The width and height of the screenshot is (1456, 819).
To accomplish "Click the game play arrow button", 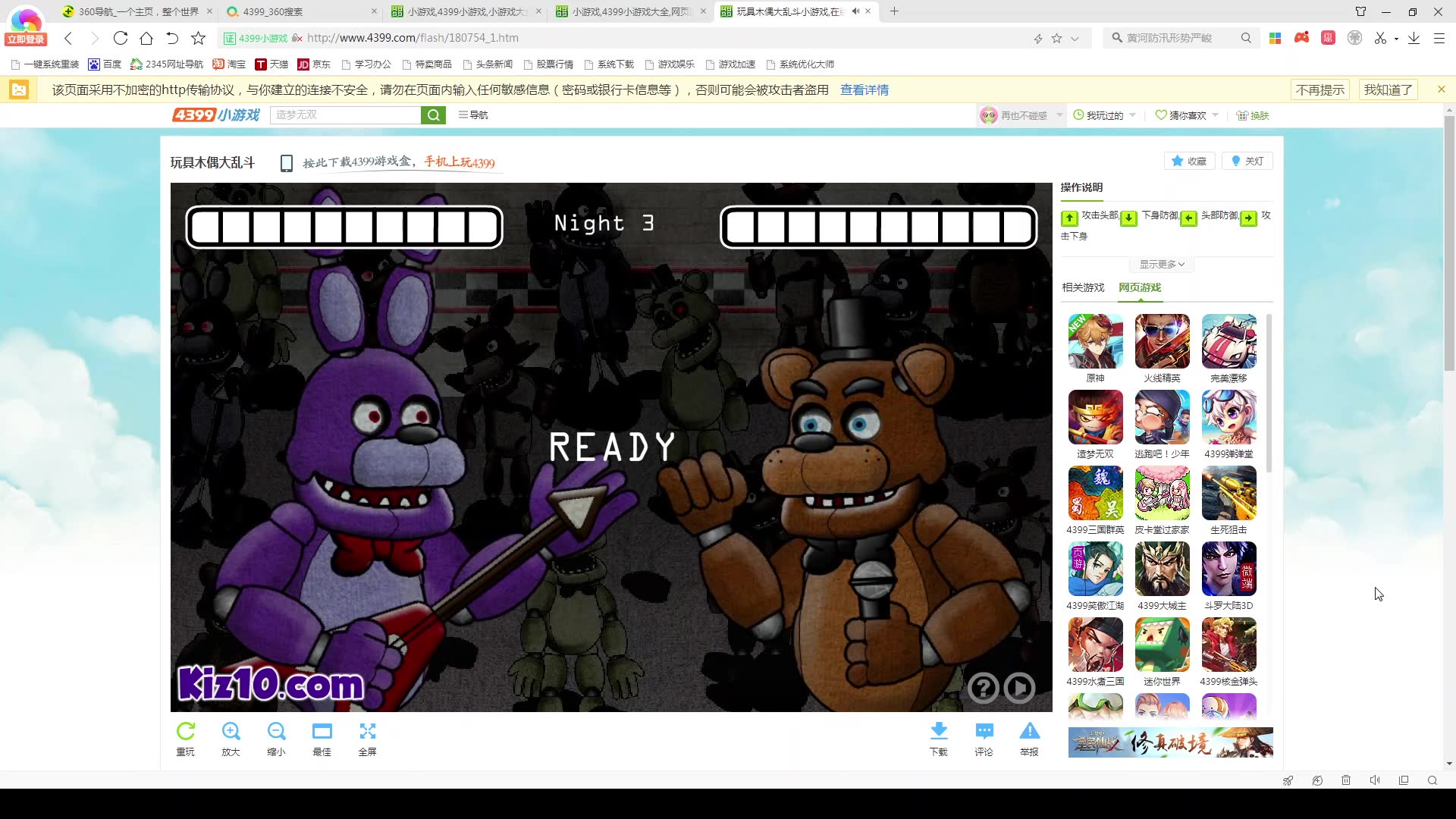I will click(1019, 688).
